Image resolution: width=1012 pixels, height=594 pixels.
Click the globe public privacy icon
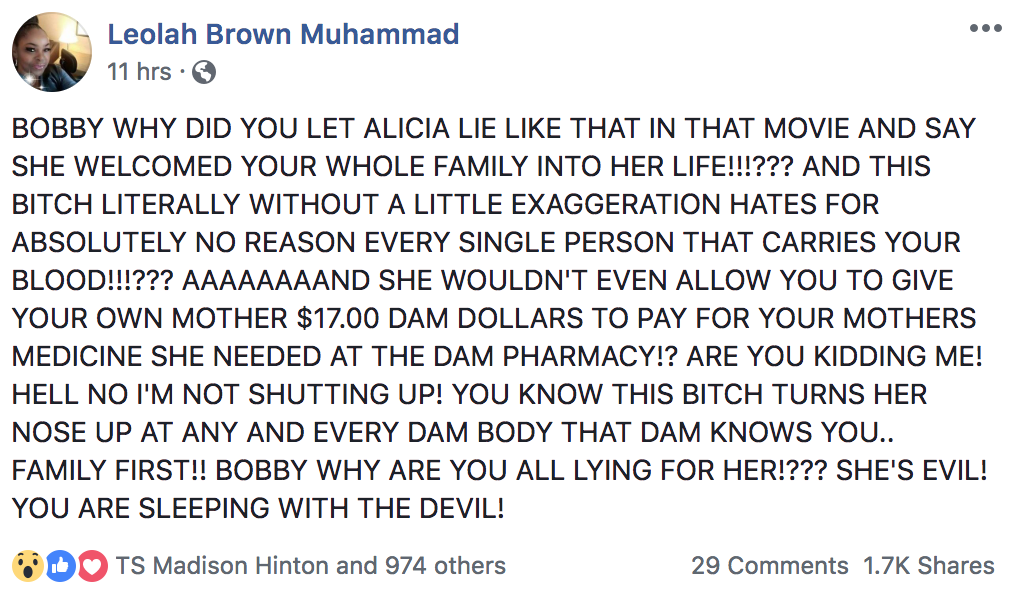pyautogui.click(x=203, y=72)
